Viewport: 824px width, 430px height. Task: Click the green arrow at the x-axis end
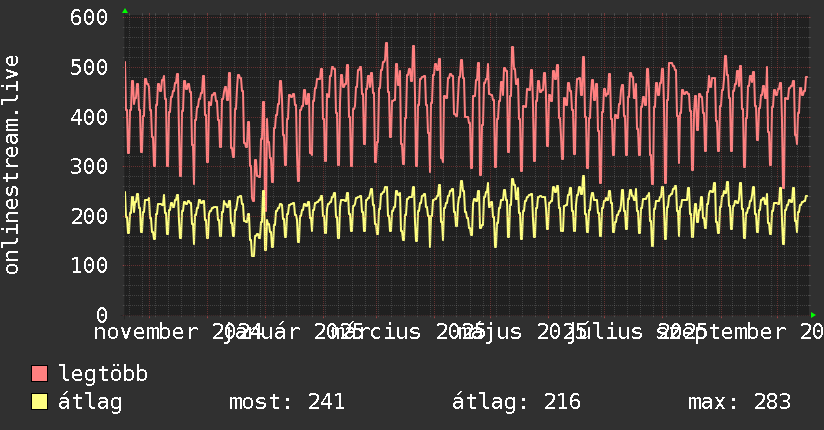click(x=813, y=315)
